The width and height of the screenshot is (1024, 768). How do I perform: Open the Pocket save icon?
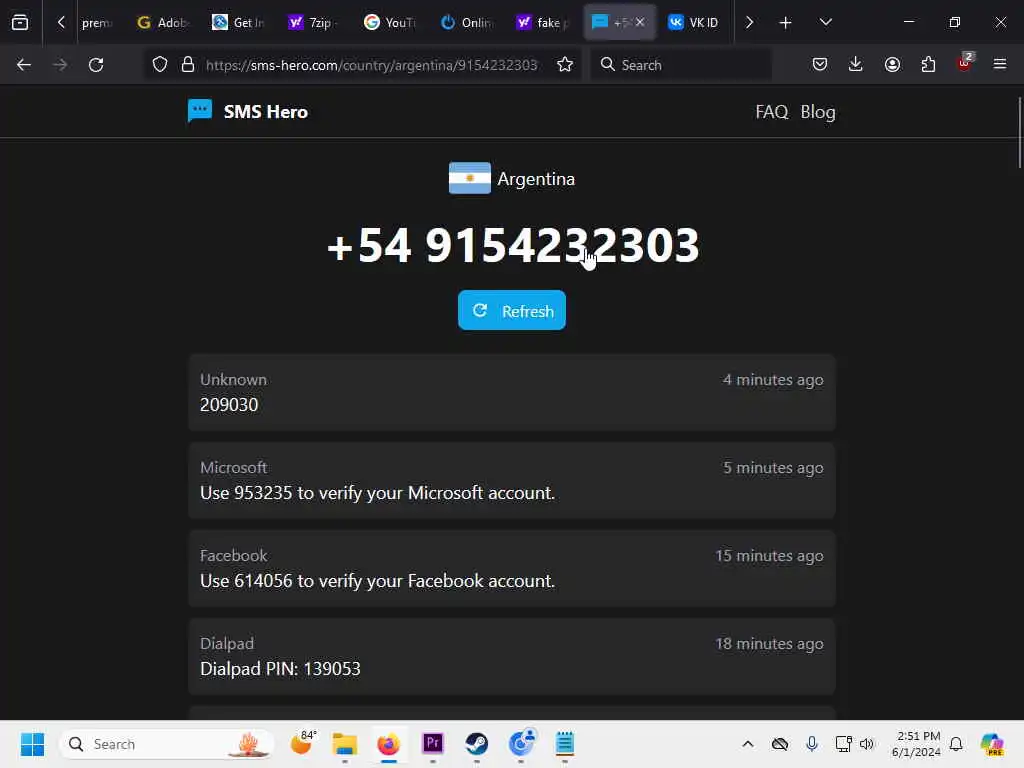tap(820, 65)
